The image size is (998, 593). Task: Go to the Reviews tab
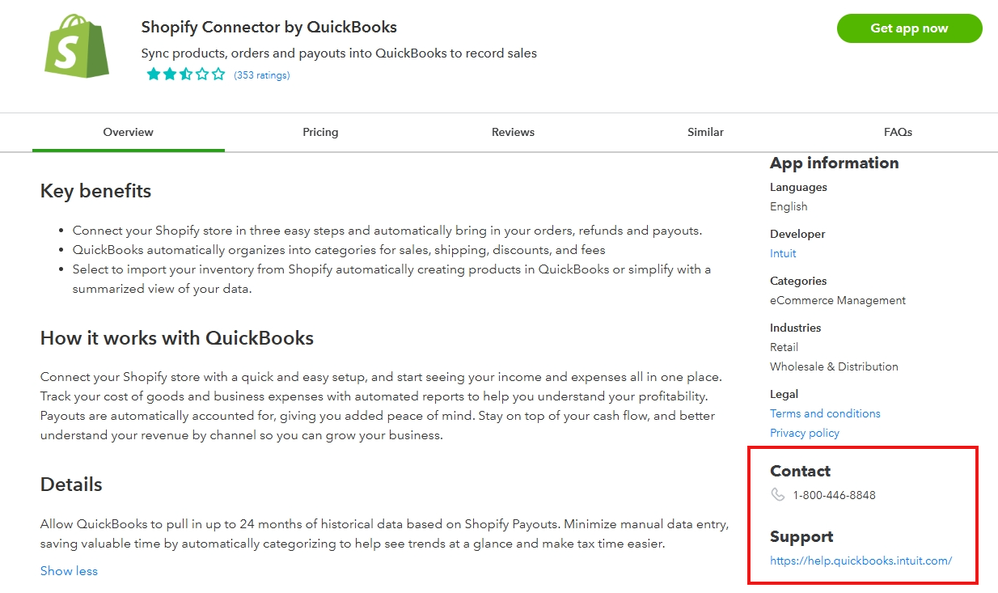[513, 132]
